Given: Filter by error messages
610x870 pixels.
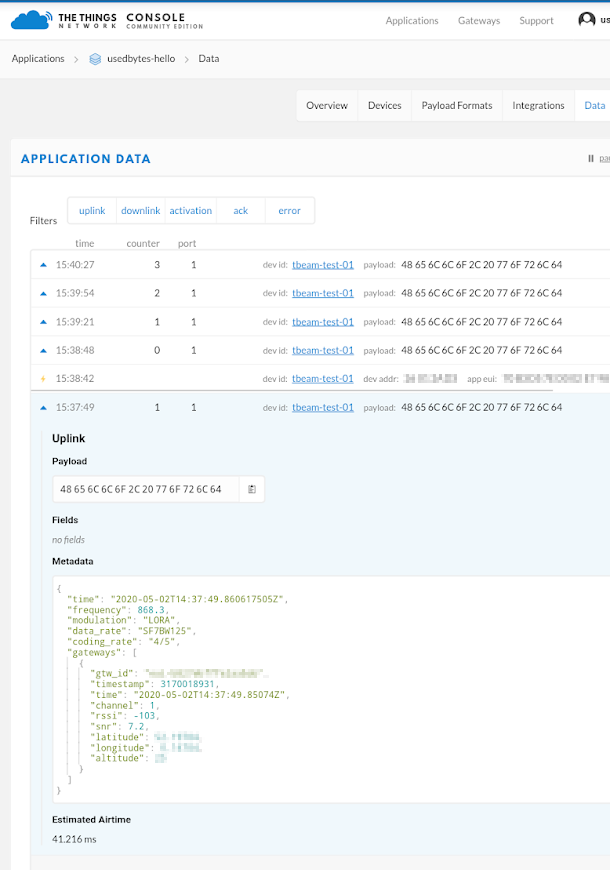Looking at the screenshot, I should click(x=289, y=211).
